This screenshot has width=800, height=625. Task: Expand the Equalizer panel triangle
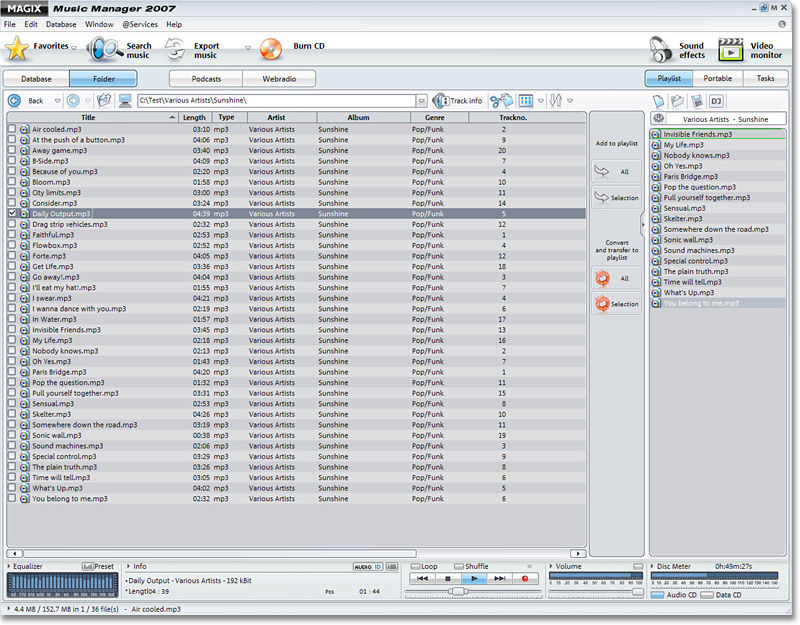click(9, 566)
